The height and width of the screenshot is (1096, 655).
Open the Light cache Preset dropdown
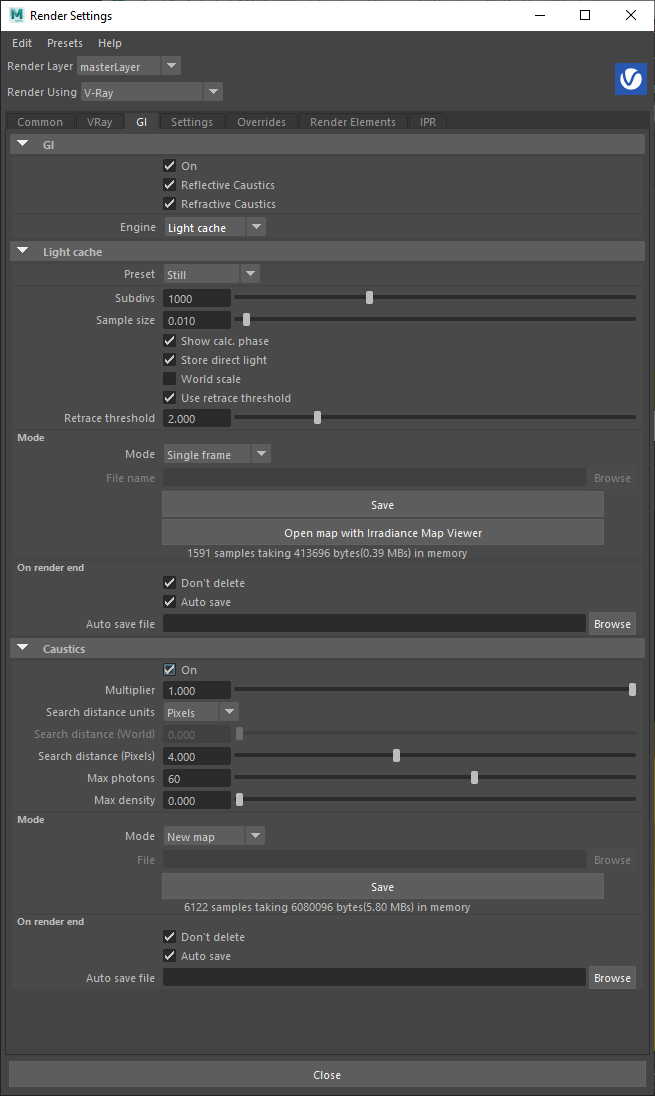click(x=211, y=274)
